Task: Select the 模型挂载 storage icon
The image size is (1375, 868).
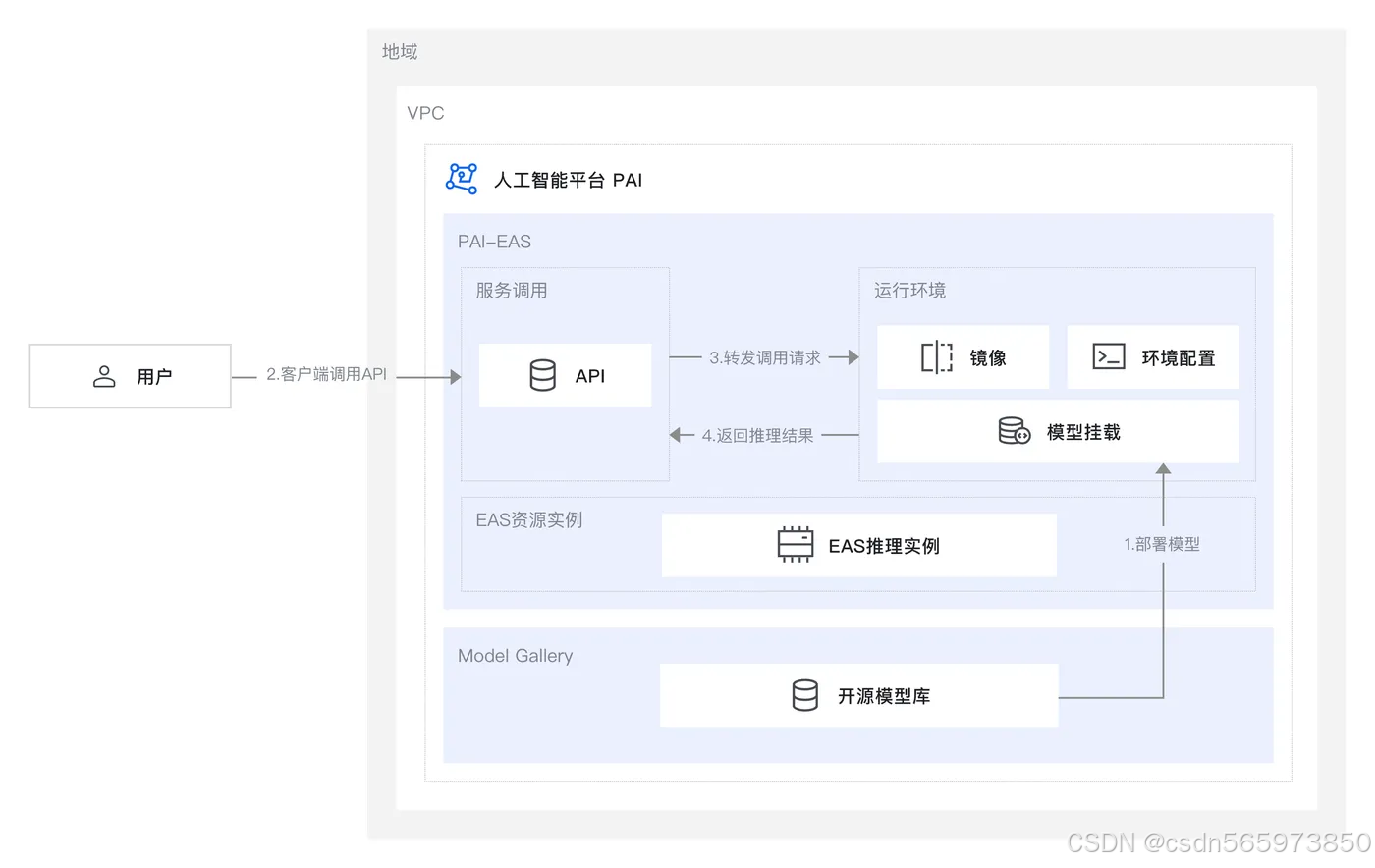Action: (x=1014, y=430)
